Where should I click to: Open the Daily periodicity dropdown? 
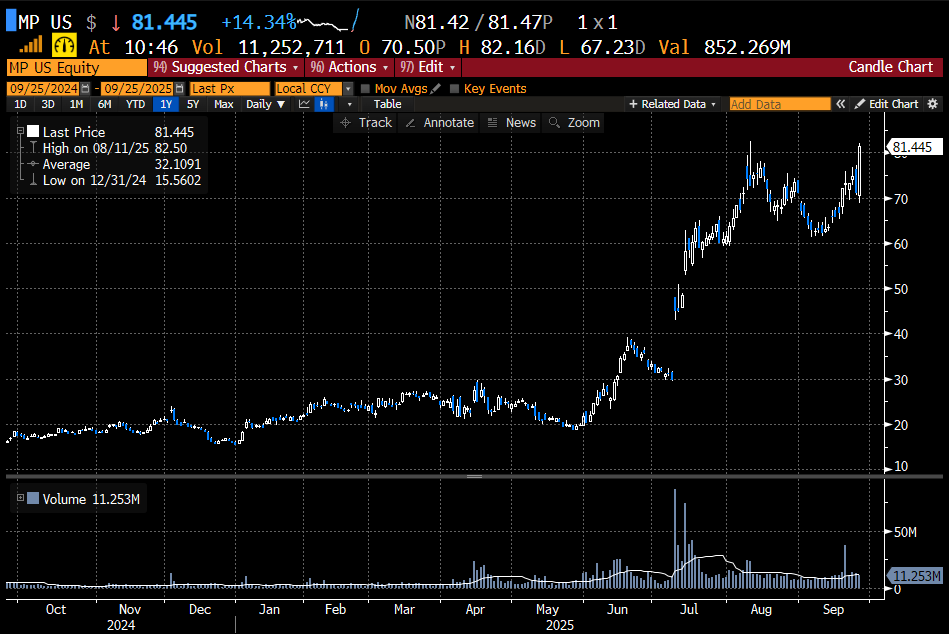[265, 104]
